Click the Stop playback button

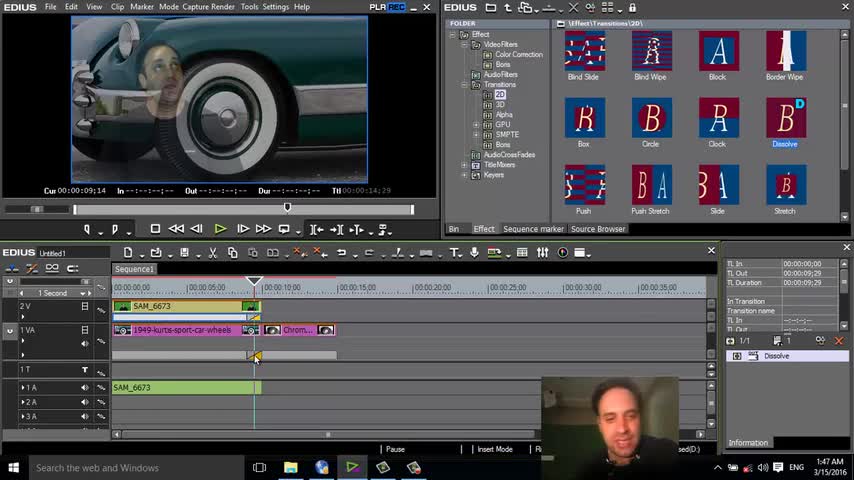155,229
